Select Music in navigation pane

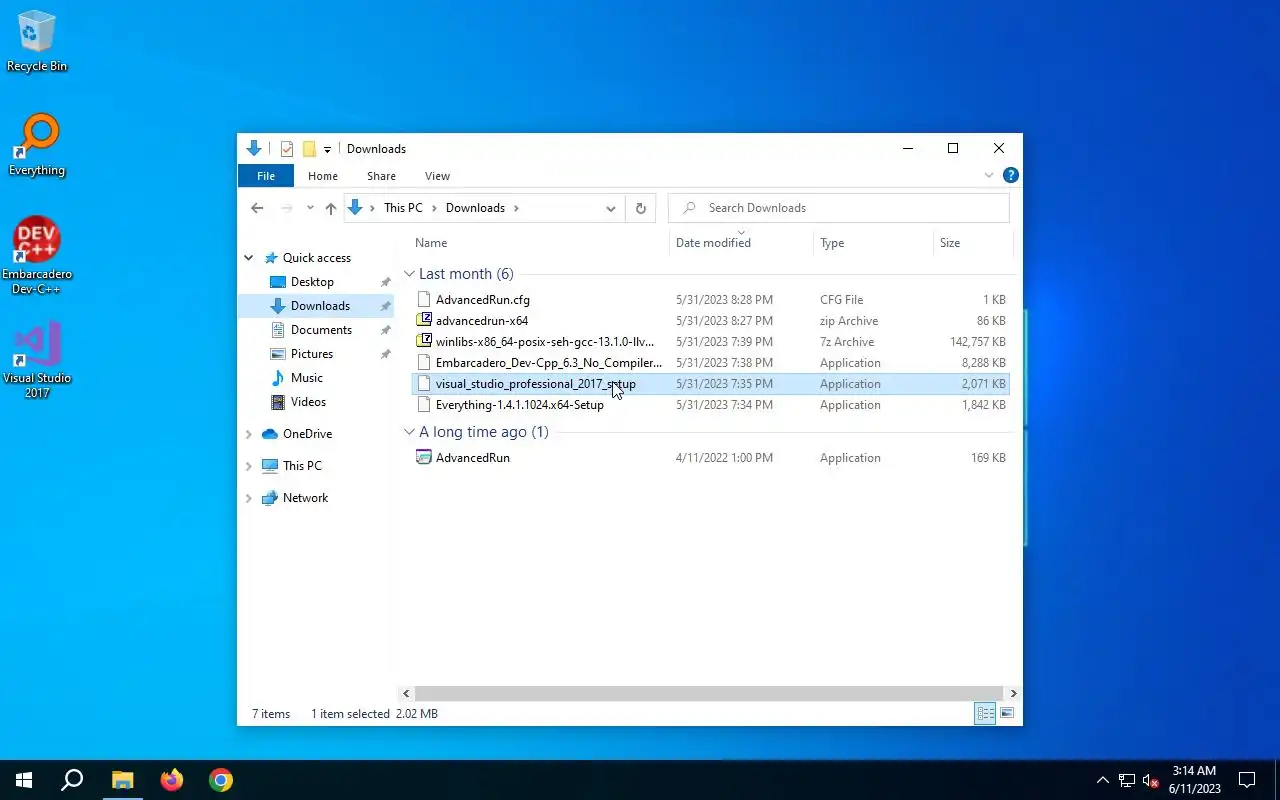tap(306, 378)
